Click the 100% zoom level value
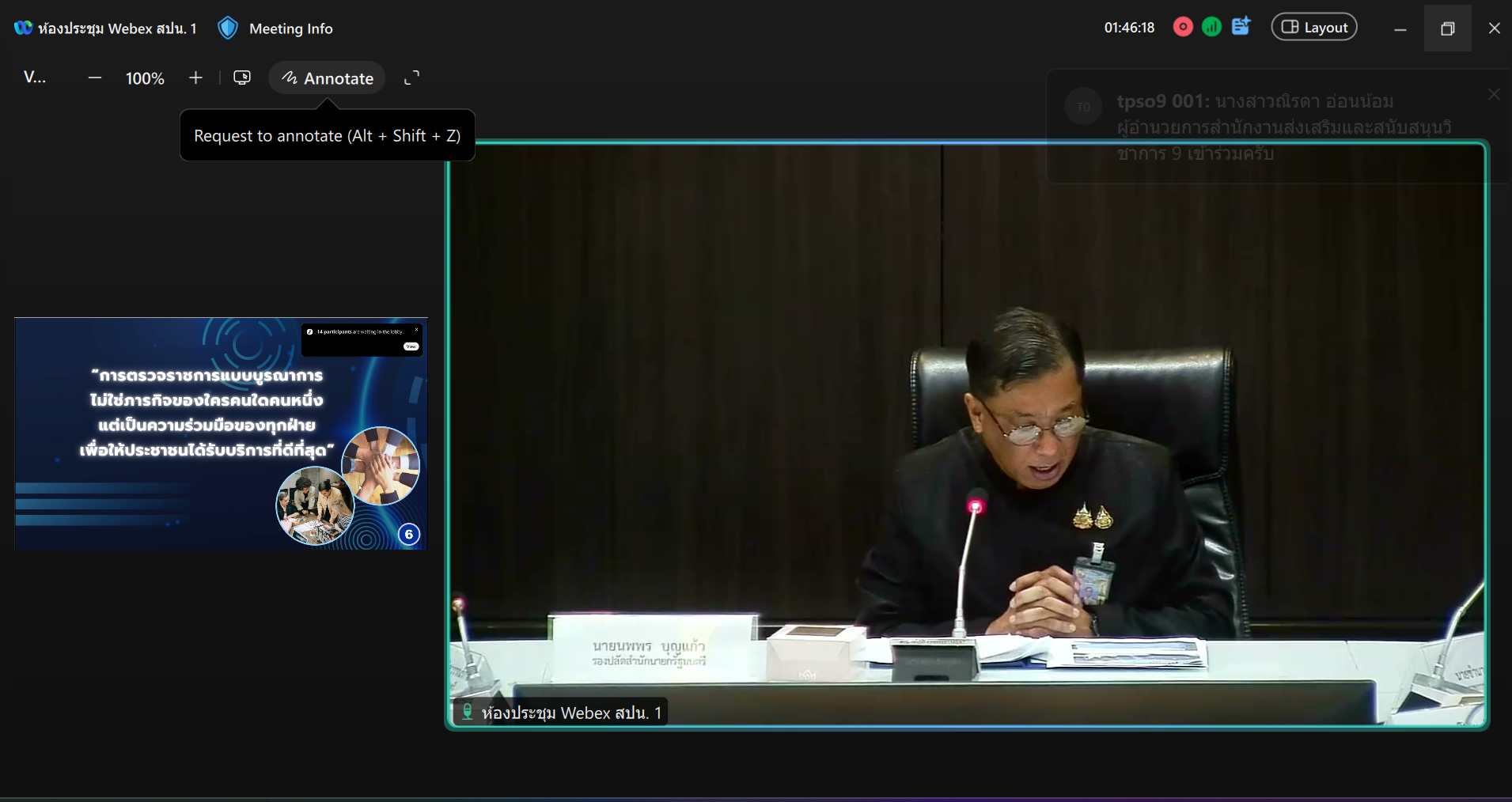1512x802 pixels. [145, 78]
